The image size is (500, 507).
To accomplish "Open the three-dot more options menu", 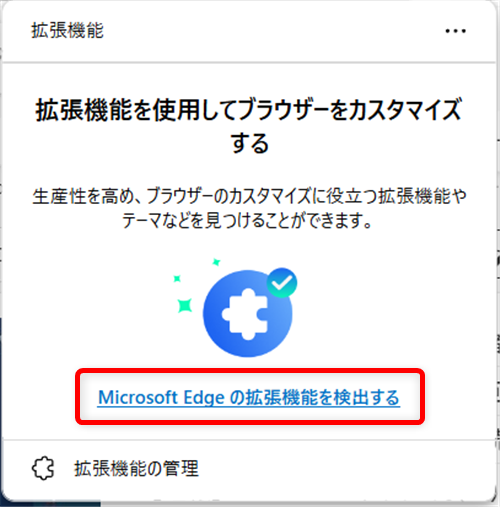I will click(x=455, y=31).
